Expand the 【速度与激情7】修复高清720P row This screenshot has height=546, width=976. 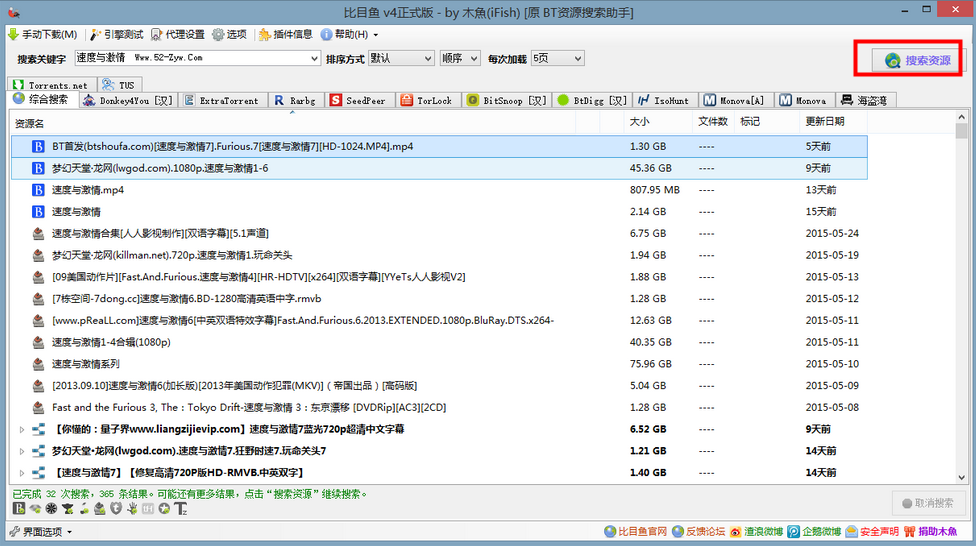tap(23, 472)
